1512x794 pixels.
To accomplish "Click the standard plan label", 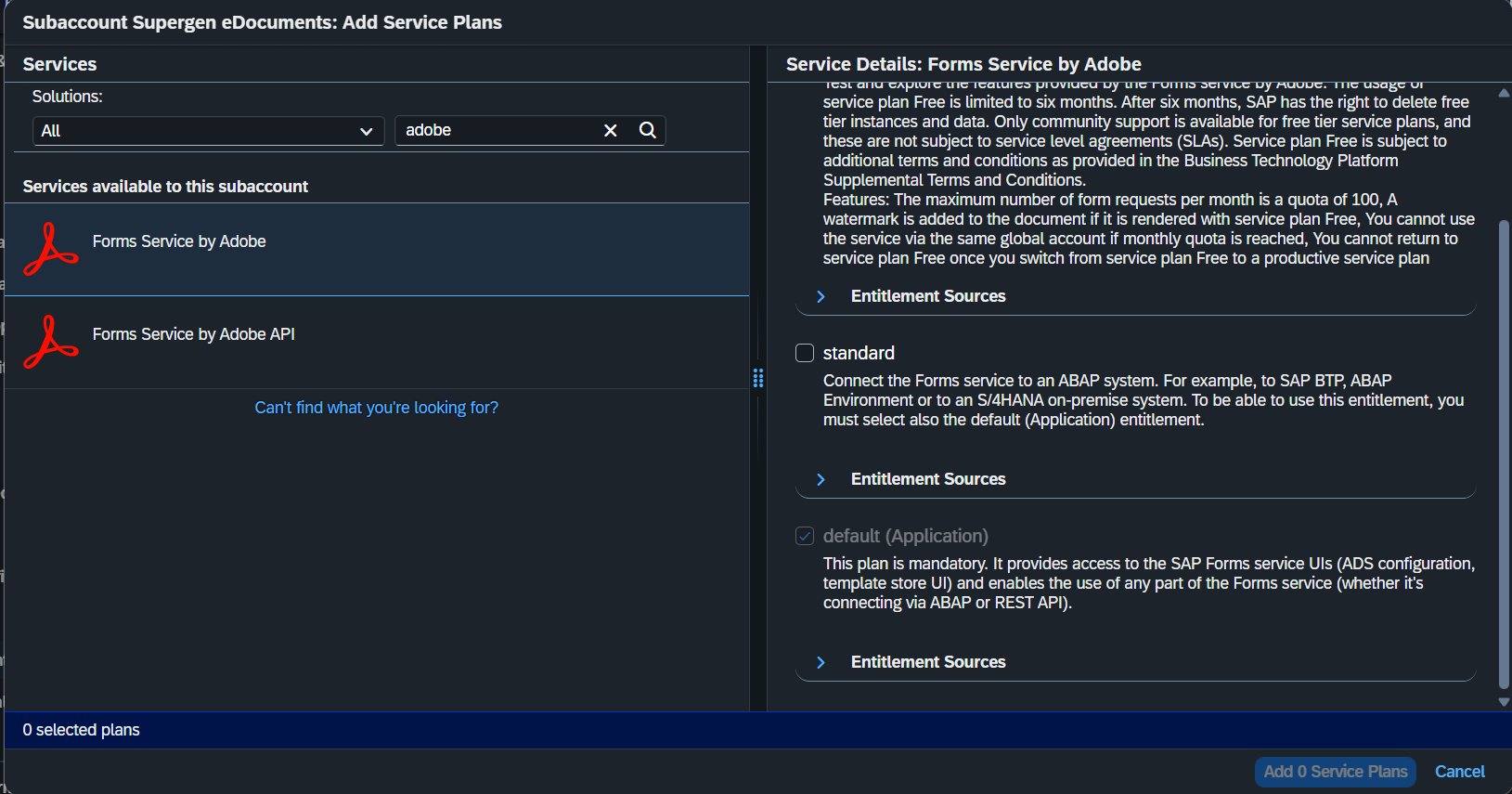I will (859, 353).
